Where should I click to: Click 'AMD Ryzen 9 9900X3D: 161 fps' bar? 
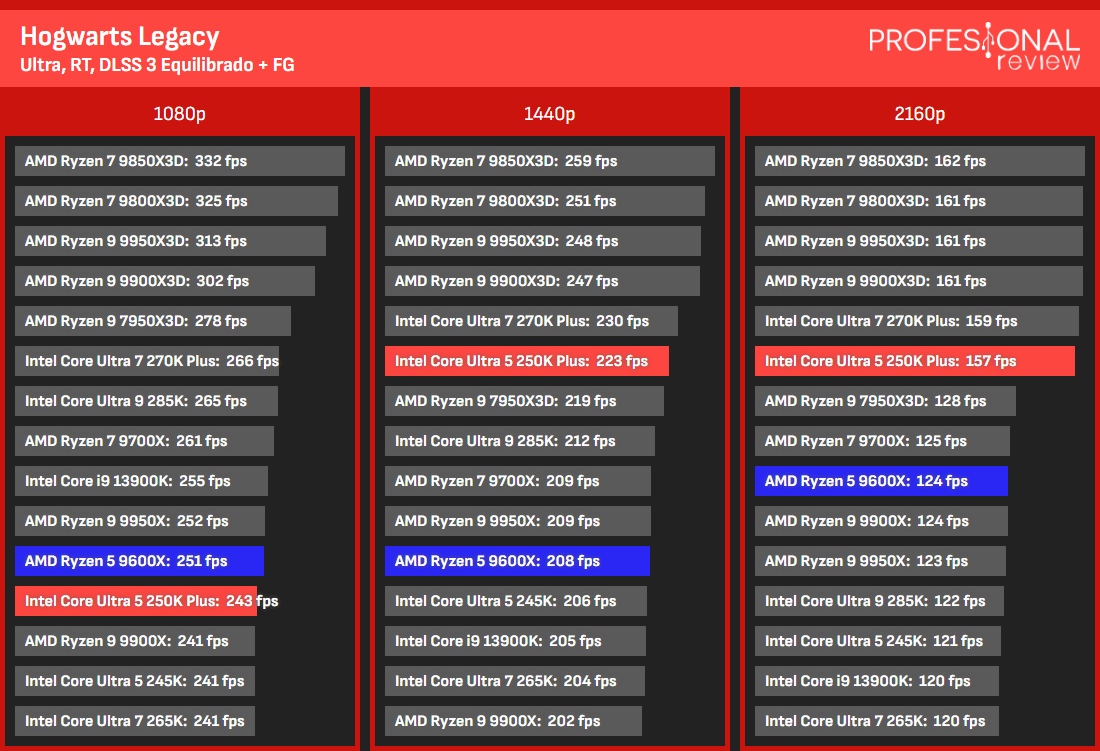click(919, 281)
